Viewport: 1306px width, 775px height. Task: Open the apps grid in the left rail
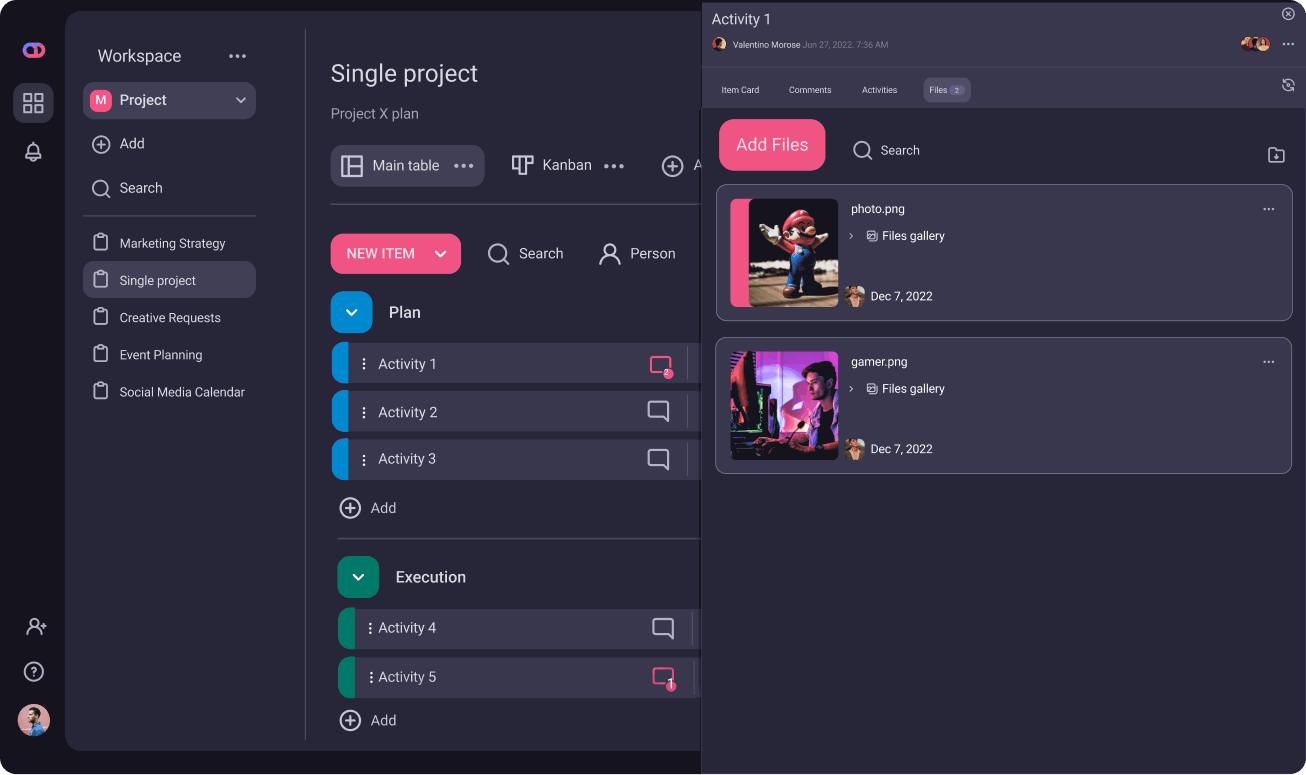click(33, 103)
